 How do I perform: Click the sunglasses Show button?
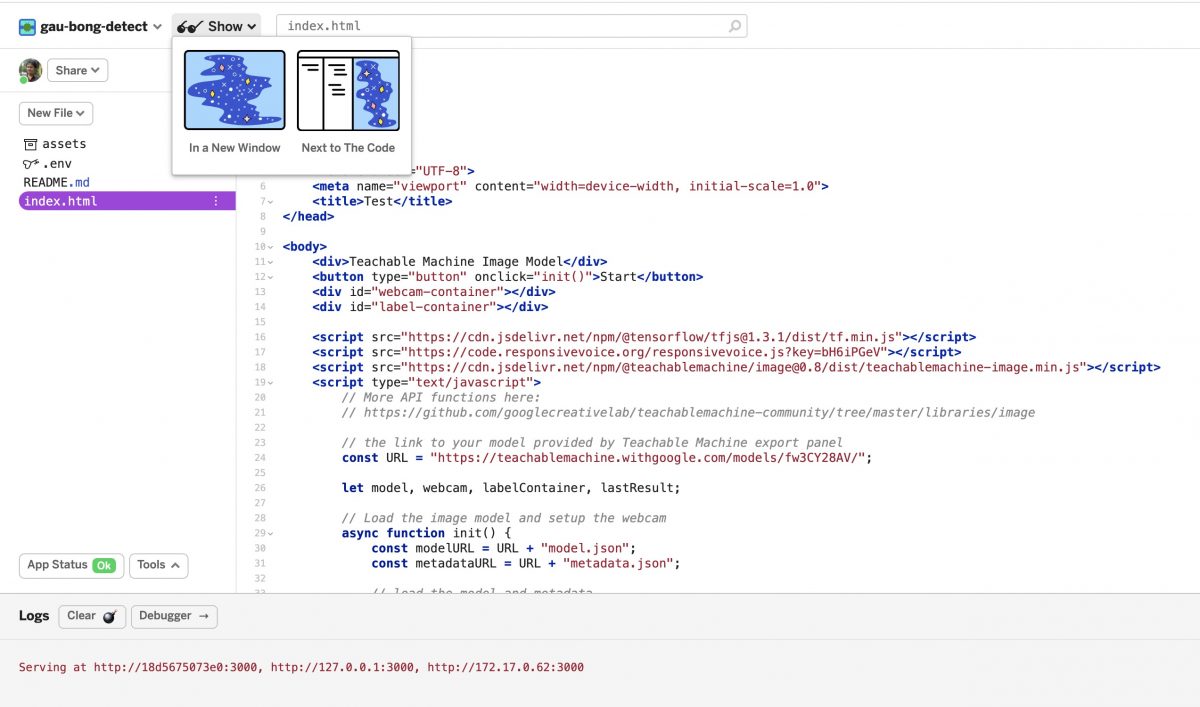click(x=216, y=27)
